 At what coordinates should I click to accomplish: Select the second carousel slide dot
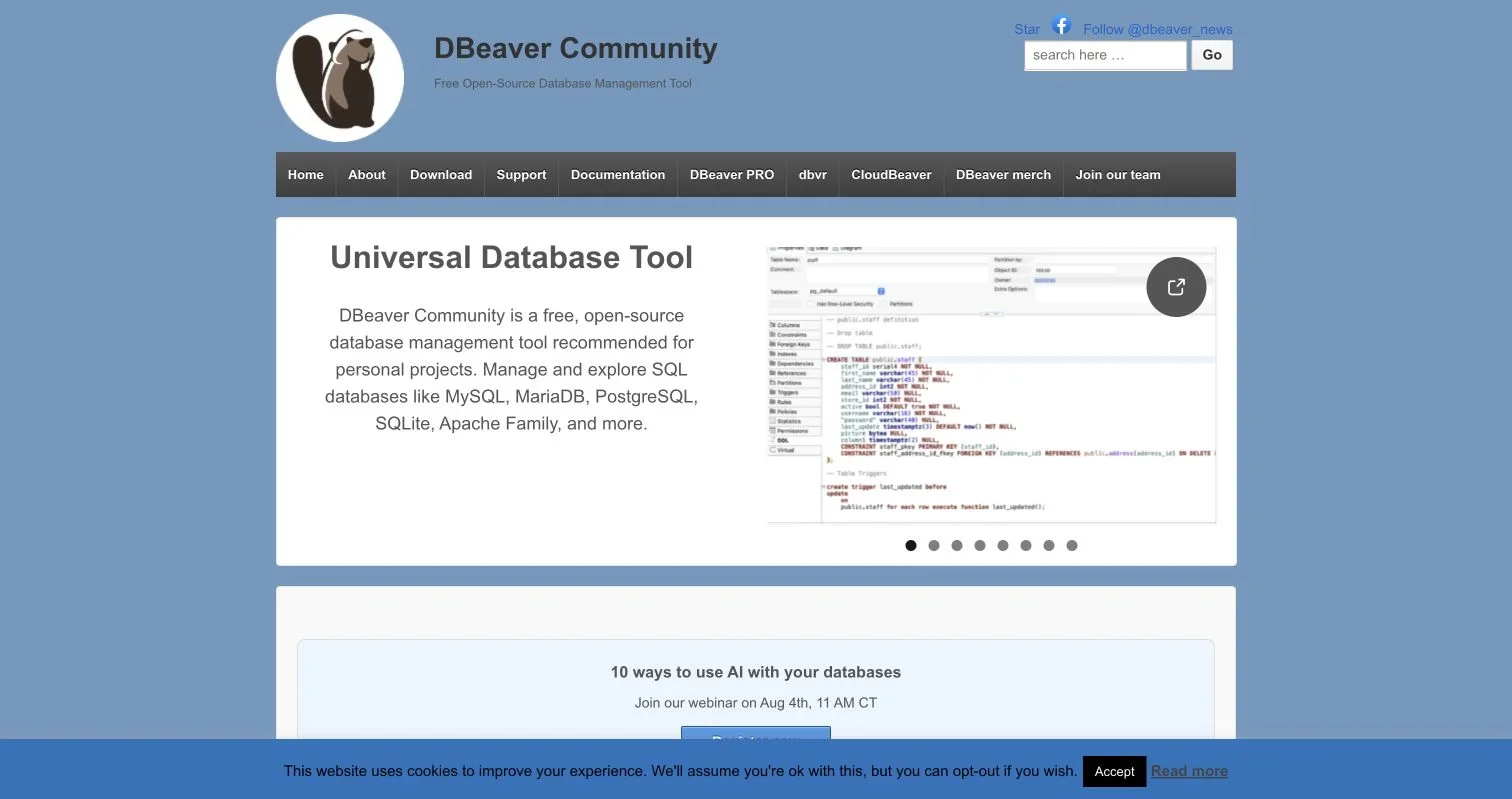[x=934, y=545]
